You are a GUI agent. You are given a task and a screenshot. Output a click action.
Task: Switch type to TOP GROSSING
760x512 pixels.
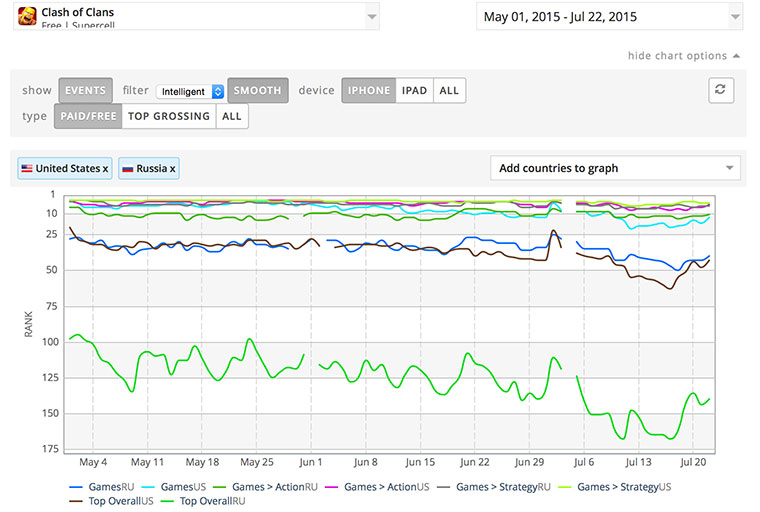coord(169,116)
